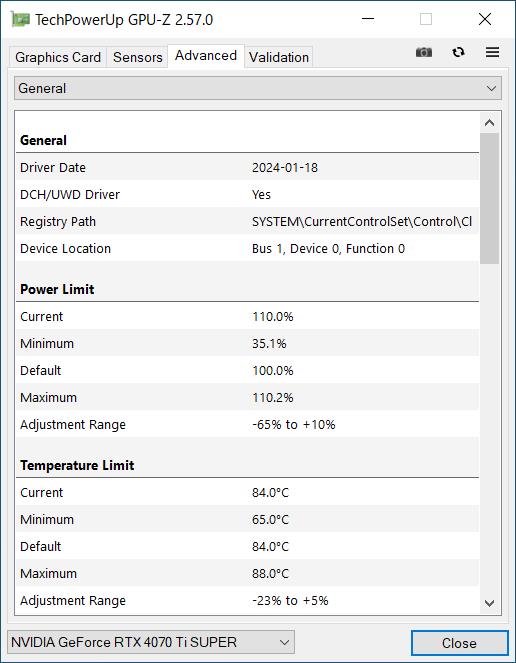Click the scrollbar up arrow
The height and width of the screenshot is (663, 516).
coord(489,123)
